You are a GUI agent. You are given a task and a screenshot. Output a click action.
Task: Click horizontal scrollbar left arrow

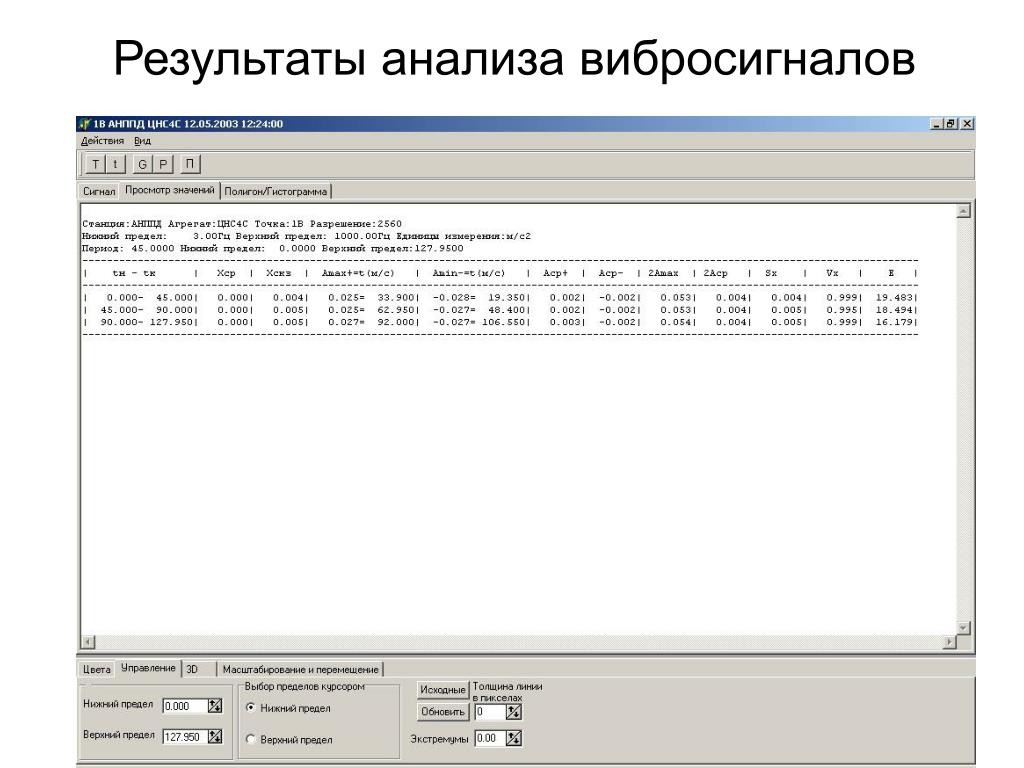coord(88,642)
